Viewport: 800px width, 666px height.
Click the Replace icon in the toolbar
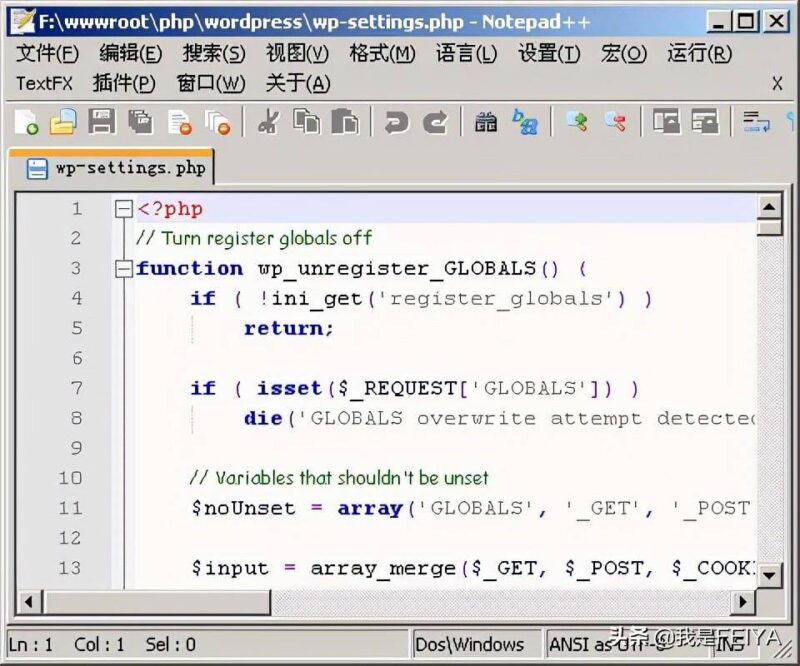[x=525, y=122]
